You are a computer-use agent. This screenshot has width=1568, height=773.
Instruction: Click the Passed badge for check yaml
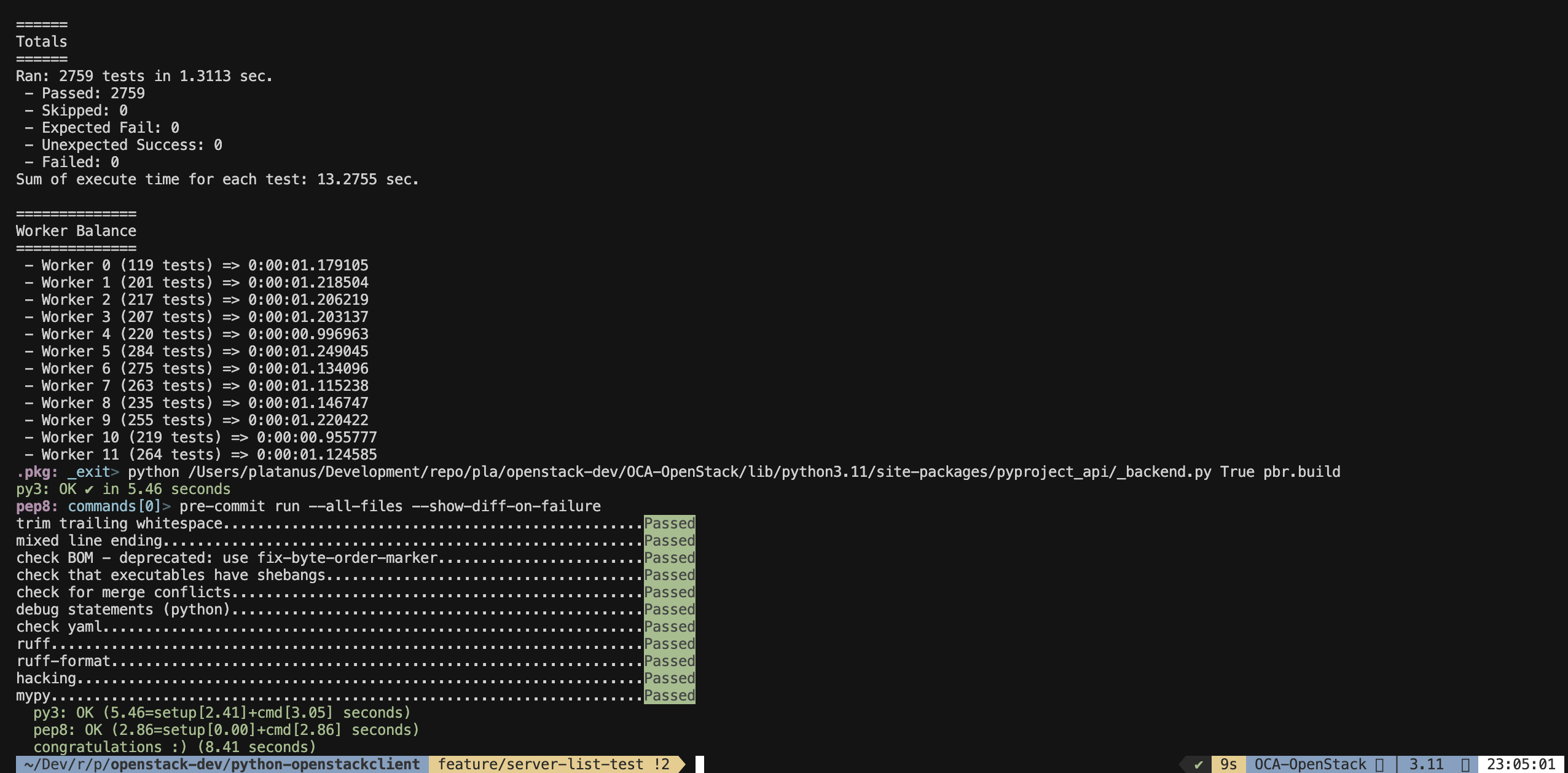coord(669,627)
